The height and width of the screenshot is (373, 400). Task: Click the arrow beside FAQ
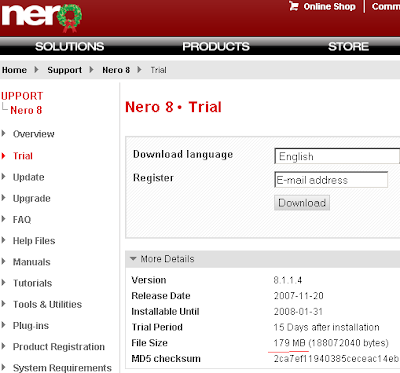click(x=4, y=219)
